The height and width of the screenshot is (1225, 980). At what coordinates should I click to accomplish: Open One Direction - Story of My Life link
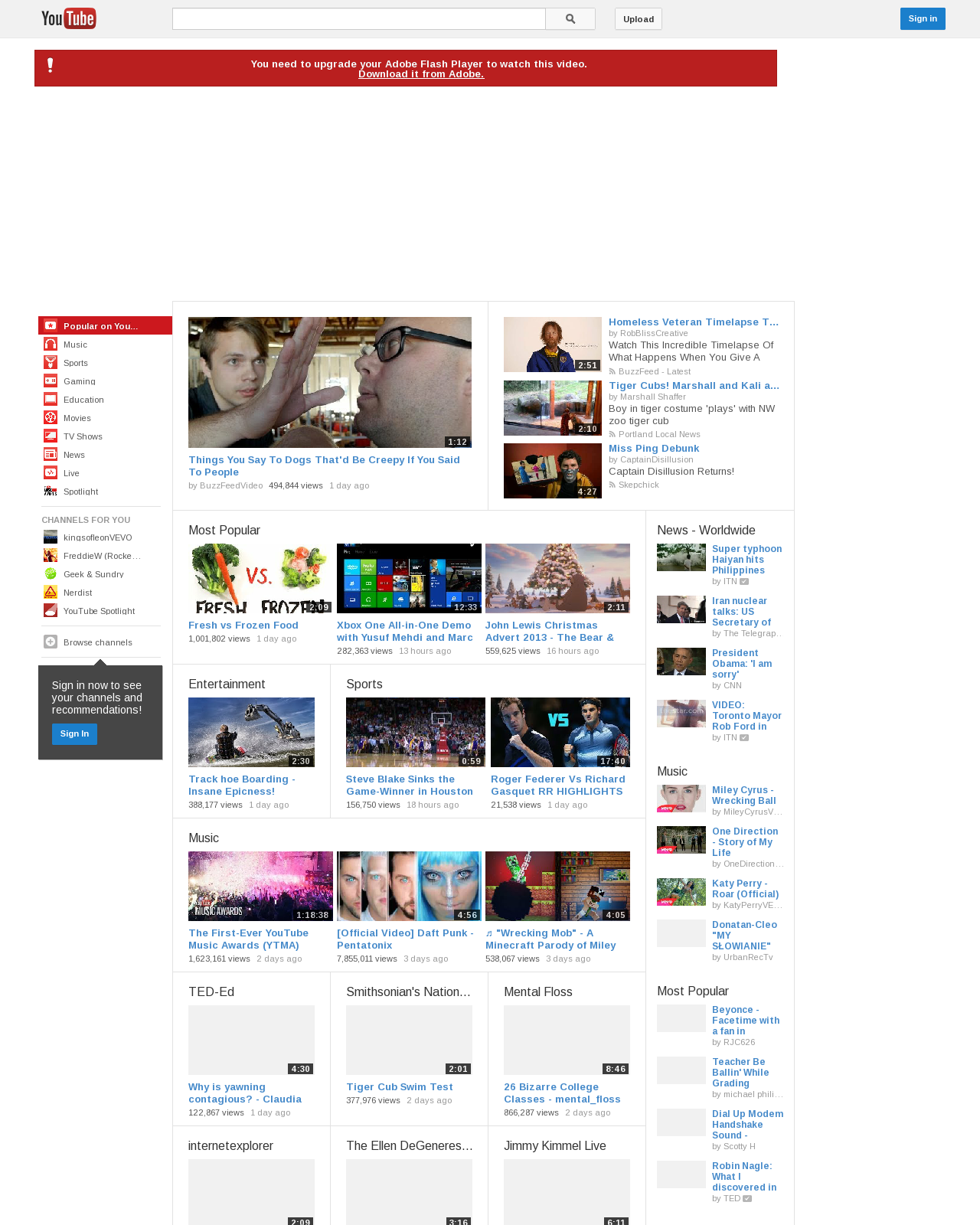point(745,842)
